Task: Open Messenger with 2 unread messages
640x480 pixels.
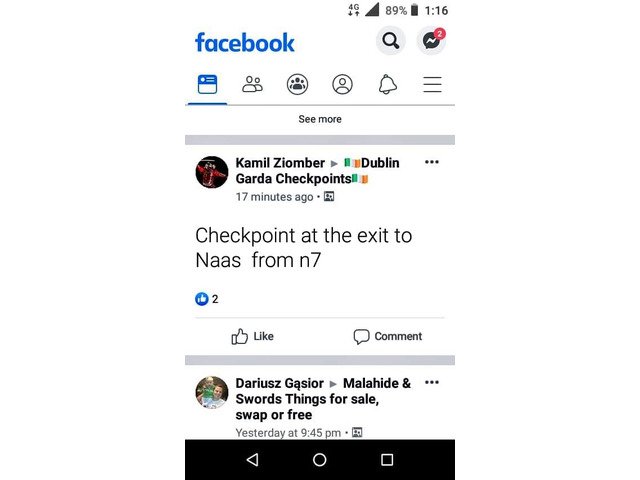Action: [x=431, y=41]
